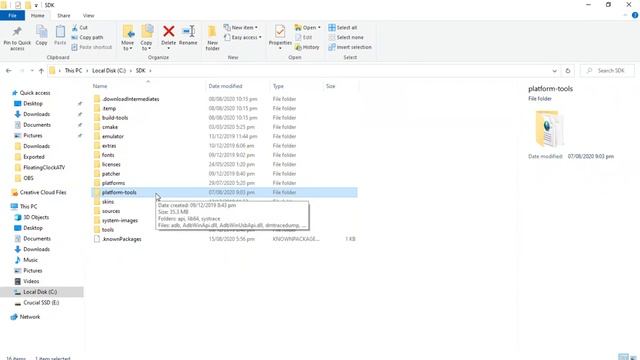This screenshot has width=640, height=360.
Task: Open Videos in the navigation pane
Action: point(31,281)
